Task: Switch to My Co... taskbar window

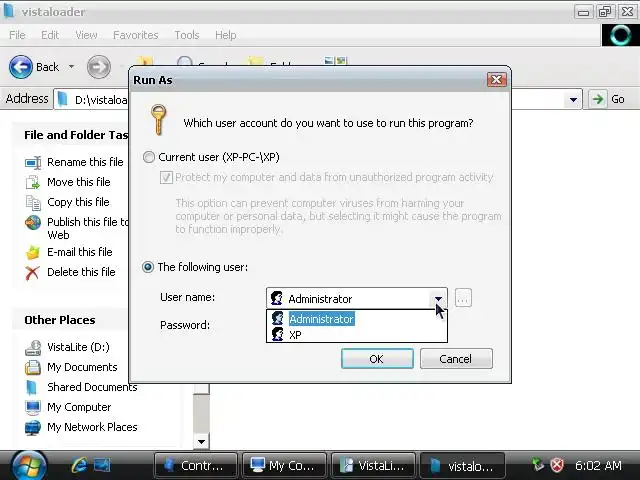Action: [x=284, y=466]
